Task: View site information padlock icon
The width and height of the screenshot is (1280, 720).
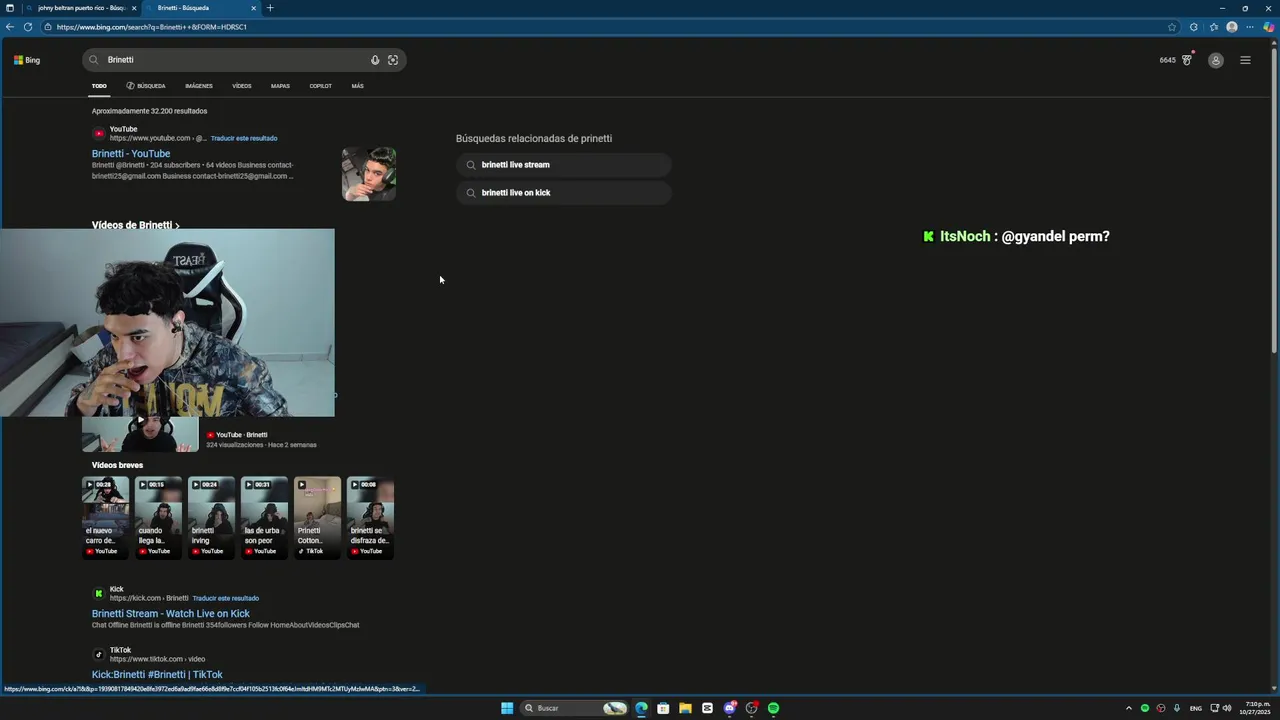Action: click(x=48, y=27)
